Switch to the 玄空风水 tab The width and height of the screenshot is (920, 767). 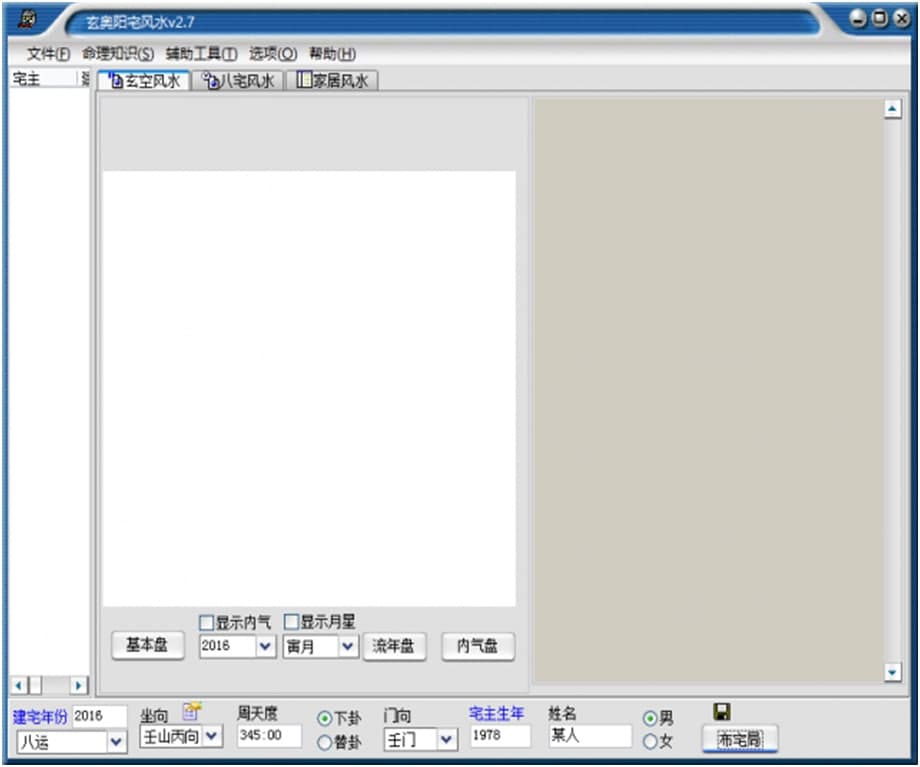tap(144, 80)
